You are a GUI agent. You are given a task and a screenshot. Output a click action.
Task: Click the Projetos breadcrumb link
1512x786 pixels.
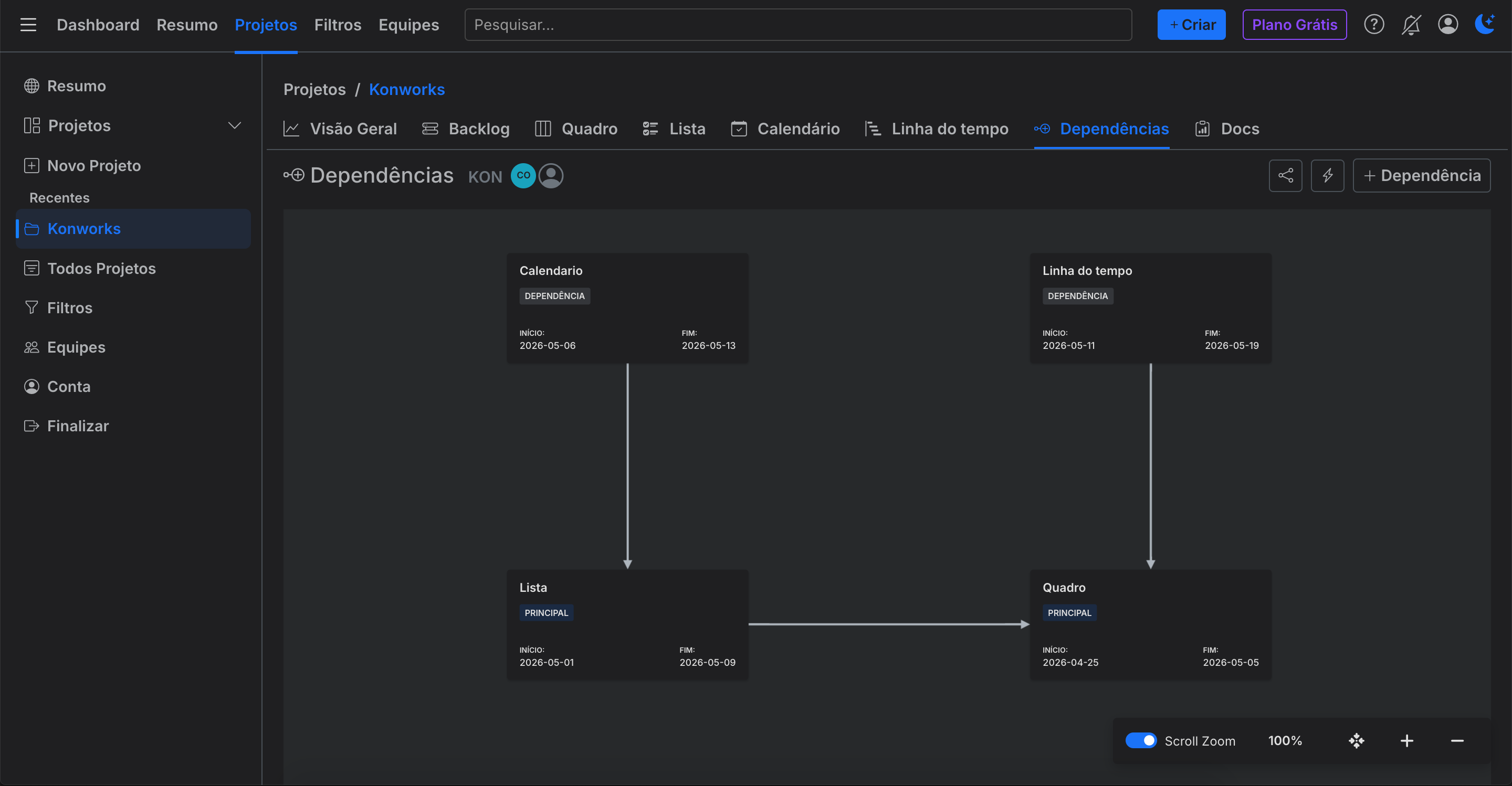pos(314,89)
